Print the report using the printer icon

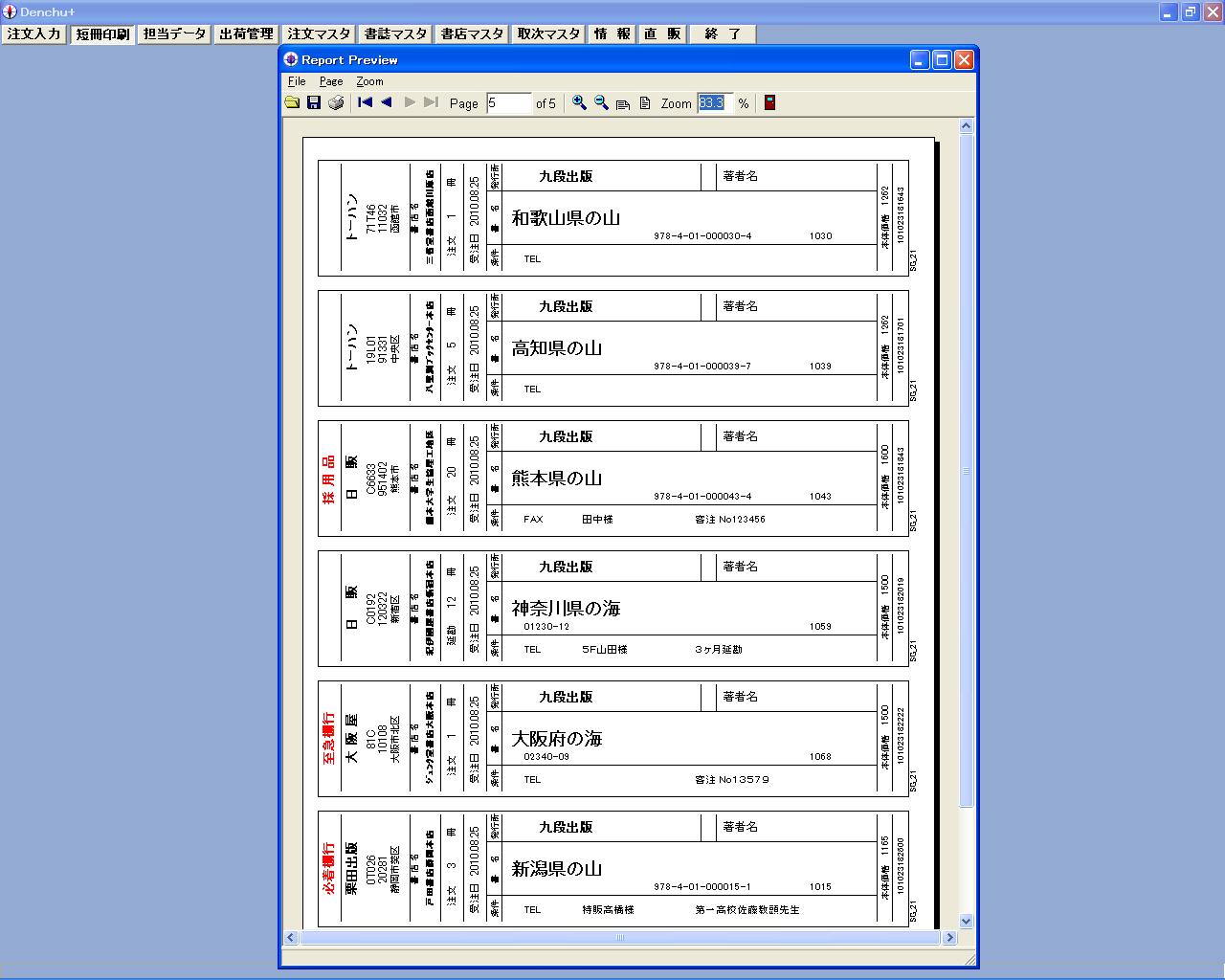pos(336,102)
